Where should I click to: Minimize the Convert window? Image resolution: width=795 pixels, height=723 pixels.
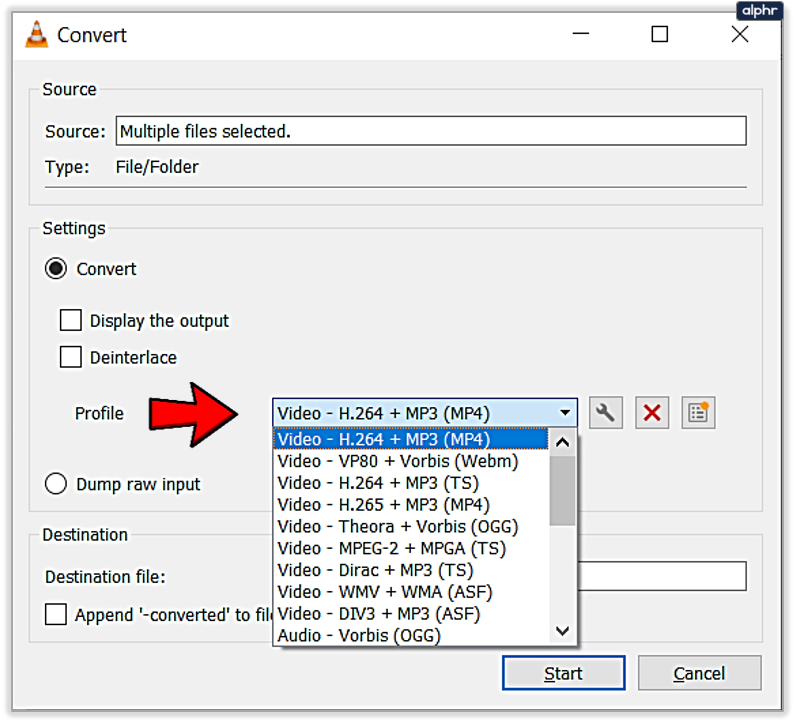(581, 34)
